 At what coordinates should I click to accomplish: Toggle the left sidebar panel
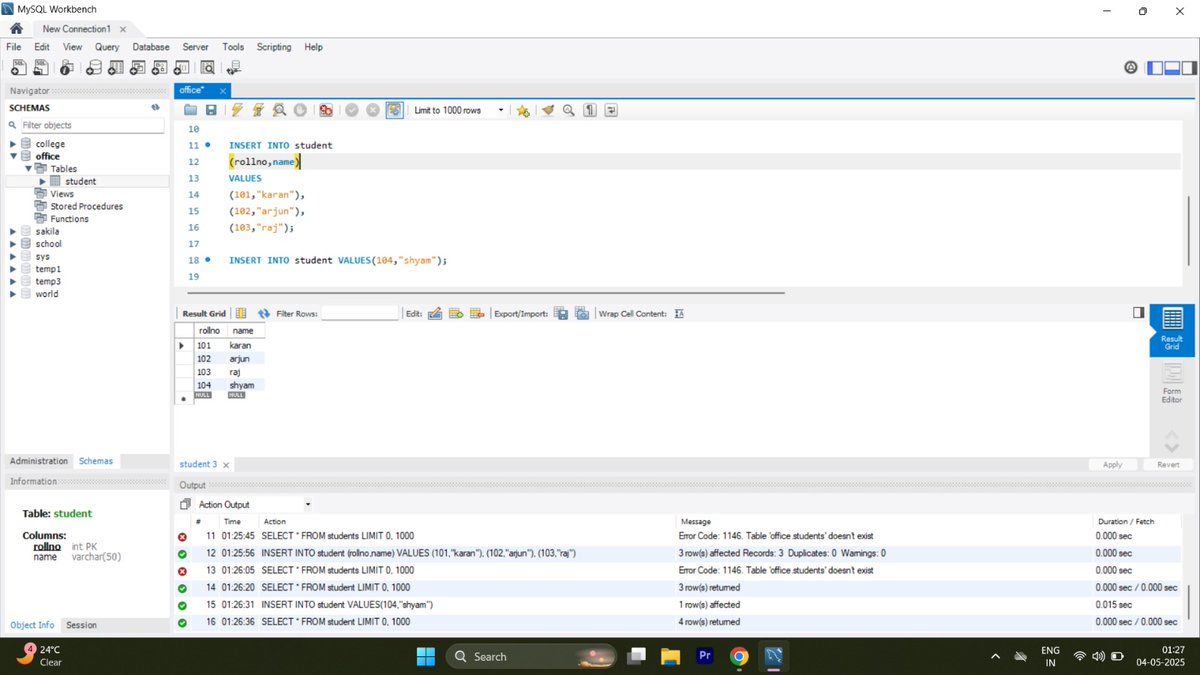click(x=1155, y=68)
